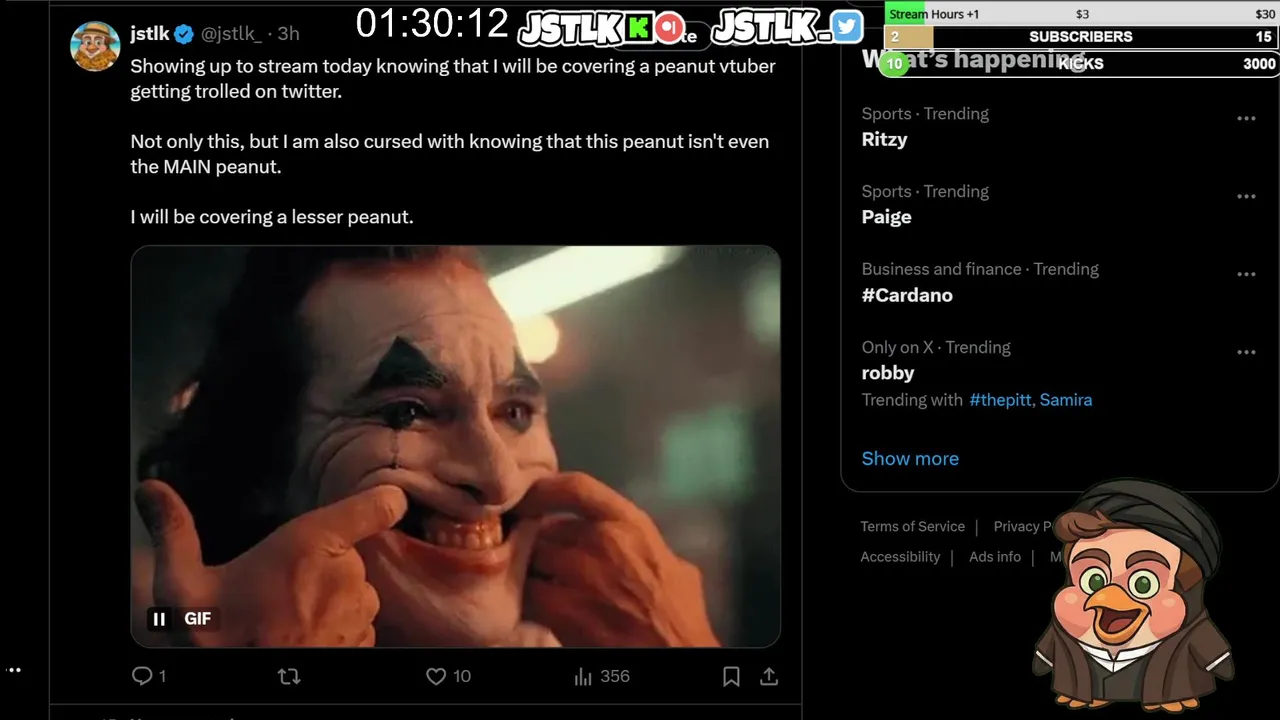The image size is (1280, 720).
Task: Click the blue verified badge beside jstlk
Action: (184, 34)
